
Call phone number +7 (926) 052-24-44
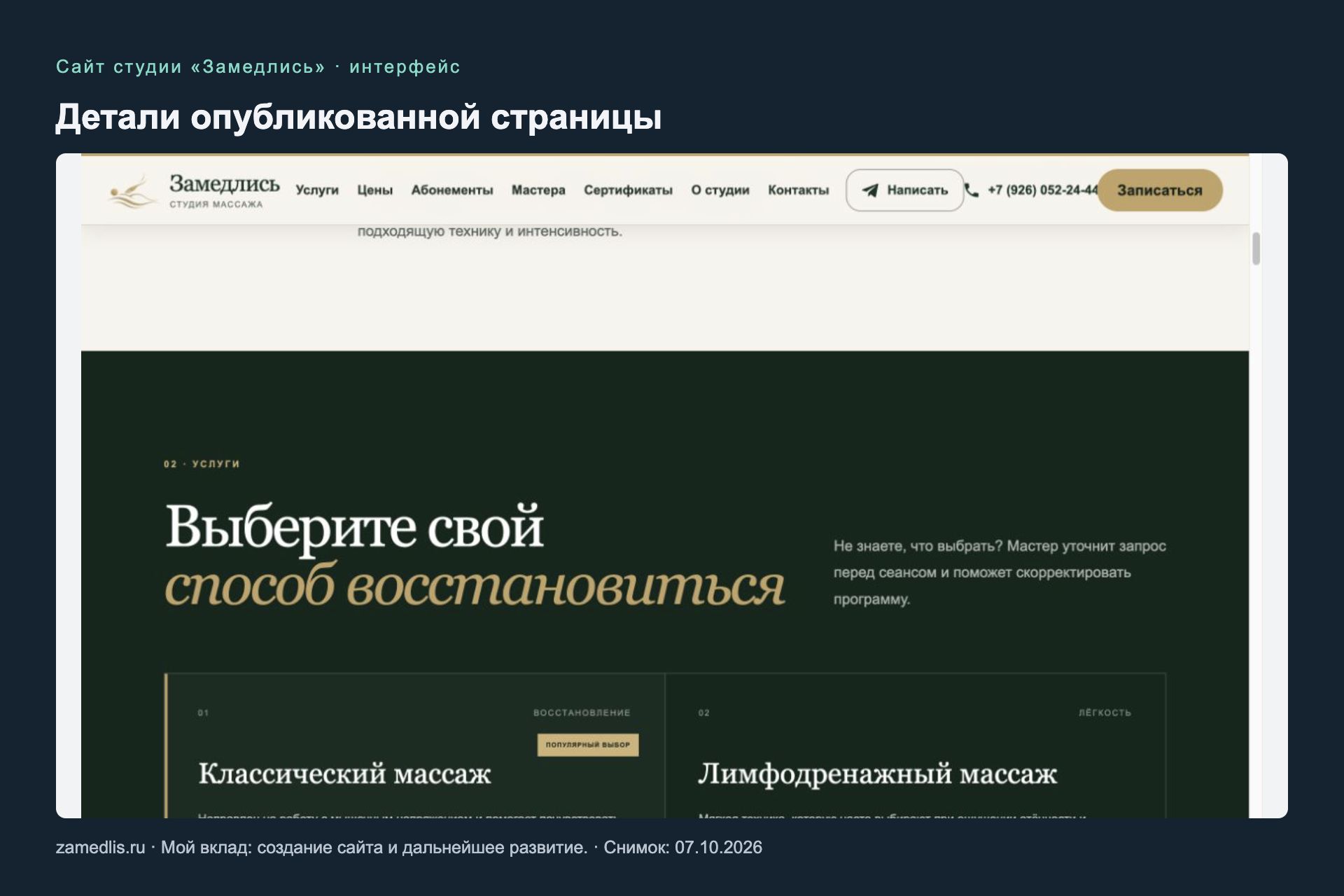click(1043, 190)
